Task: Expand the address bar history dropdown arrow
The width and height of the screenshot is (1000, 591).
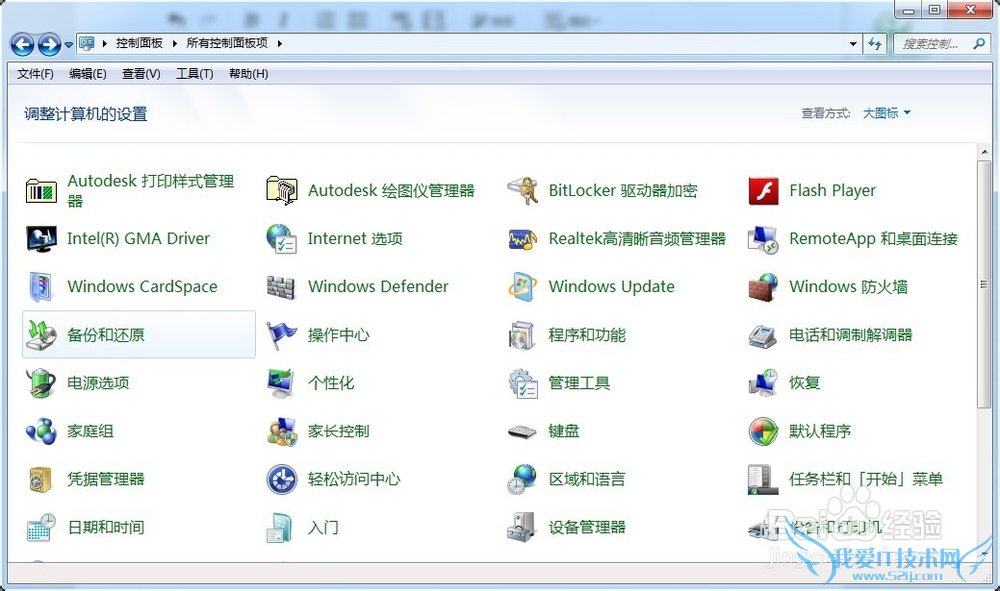Action: (x=853, y=44)
